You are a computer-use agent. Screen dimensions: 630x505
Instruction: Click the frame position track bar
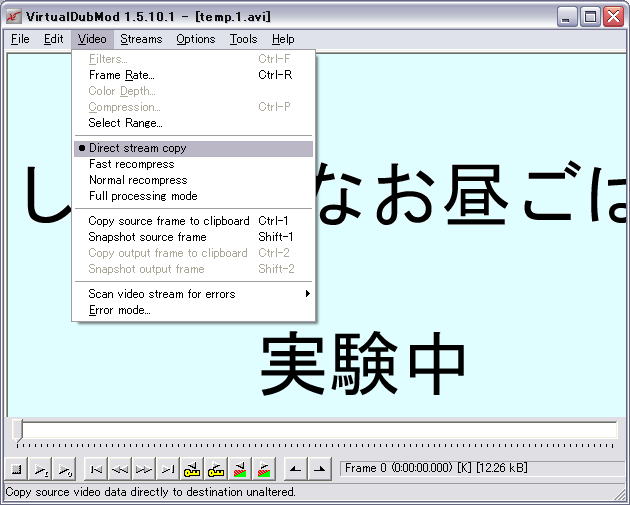point(317,430)
